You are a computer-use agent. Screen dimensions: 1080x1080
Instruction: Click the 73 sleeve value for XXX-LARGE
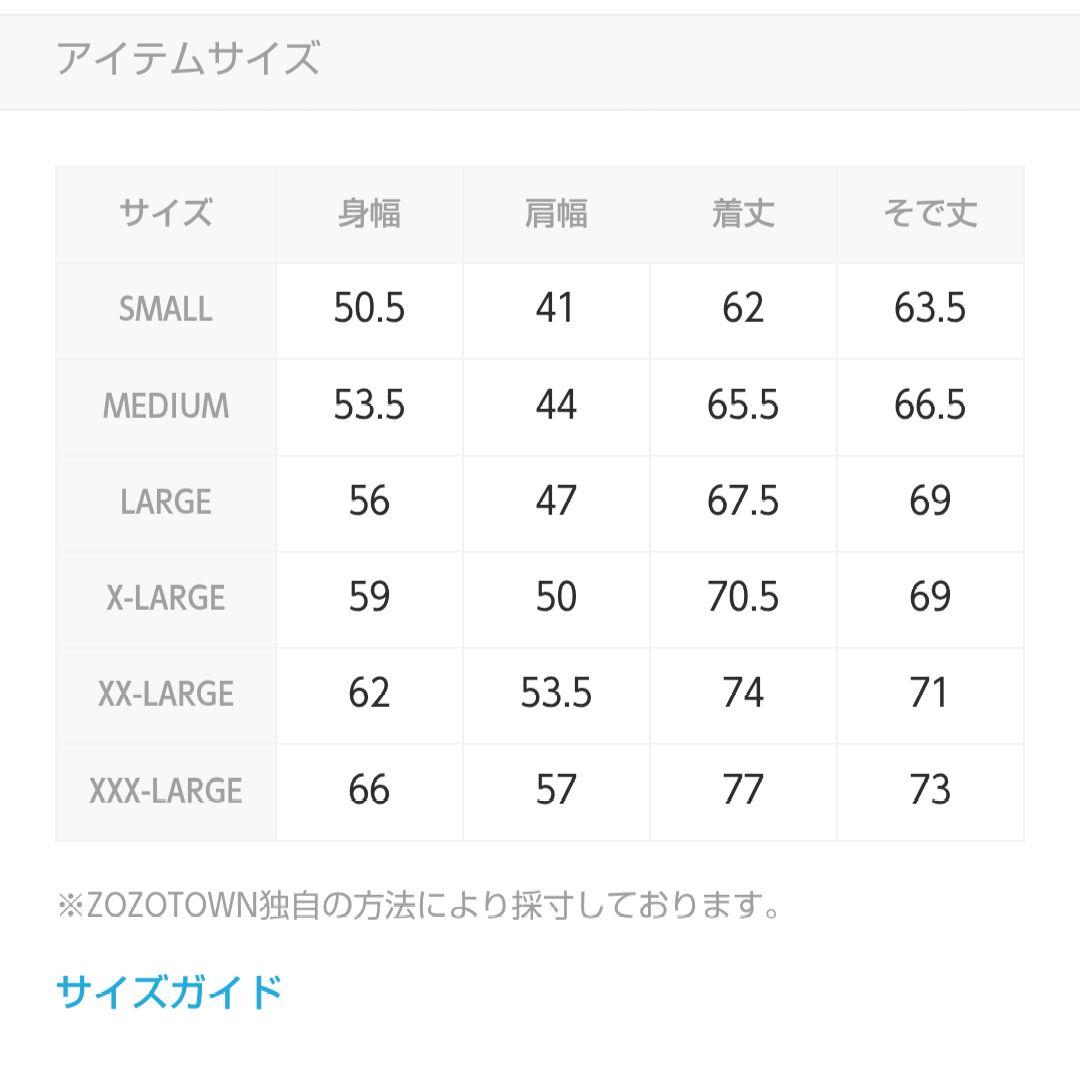930,789
